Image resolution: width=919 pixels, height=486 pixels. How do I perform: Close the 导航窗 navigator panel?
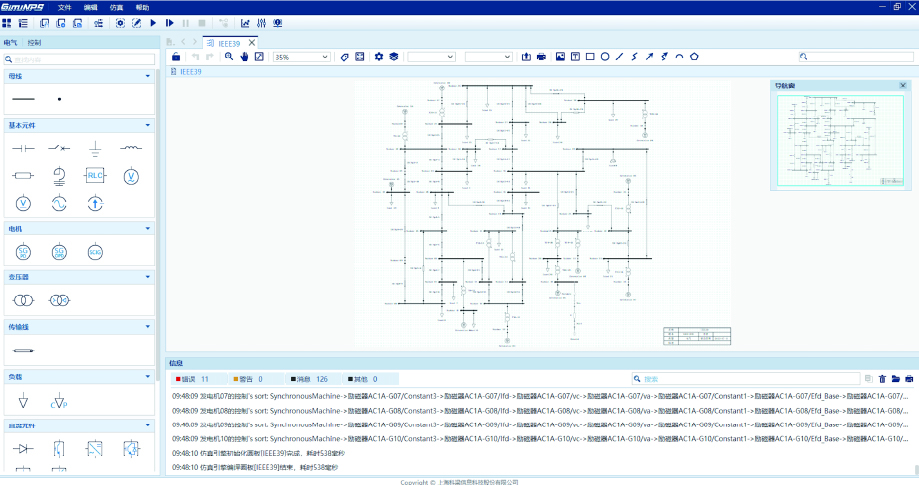pos(902,86)
